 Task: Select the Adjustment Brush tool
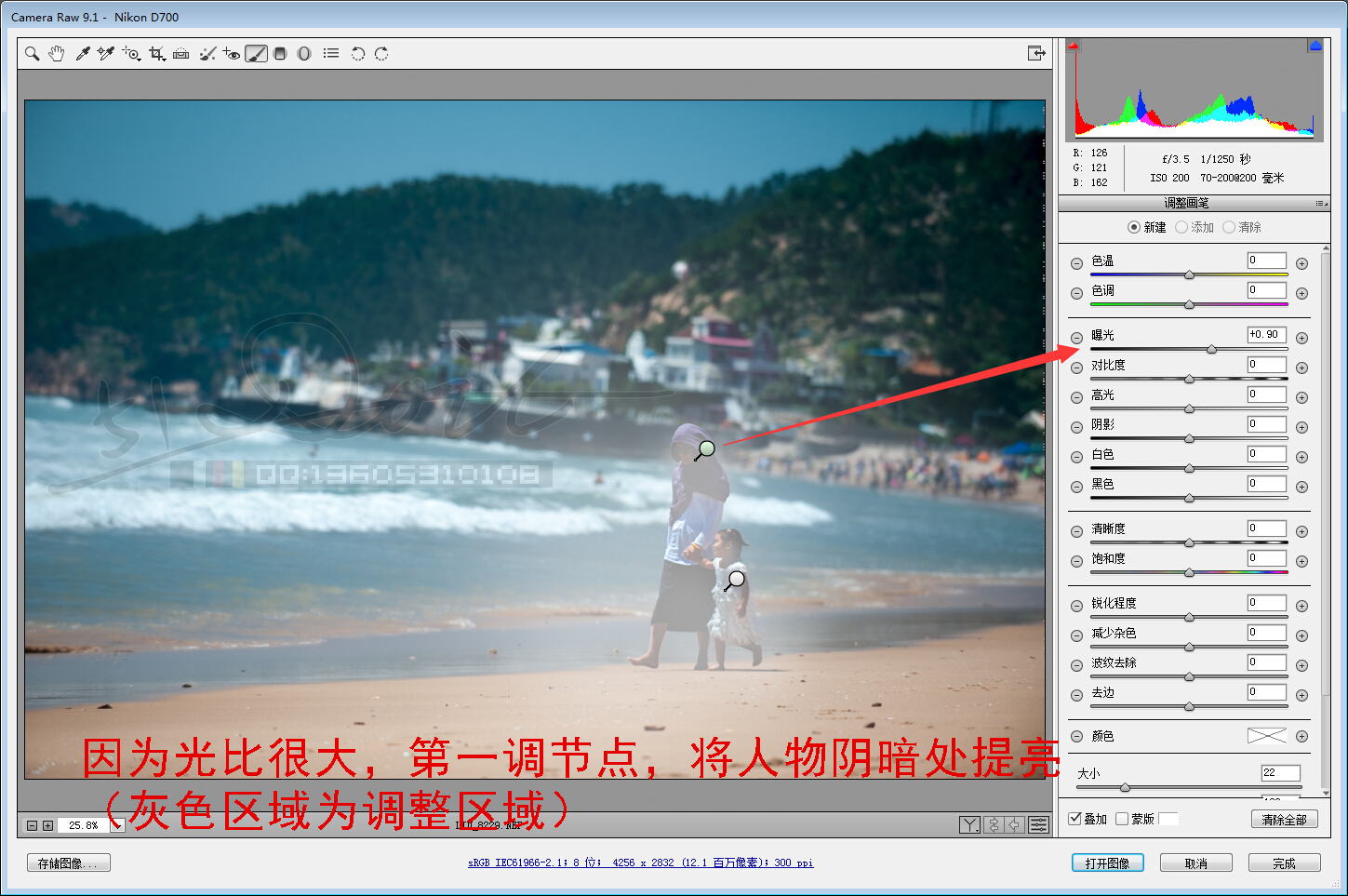click(256, 54)
